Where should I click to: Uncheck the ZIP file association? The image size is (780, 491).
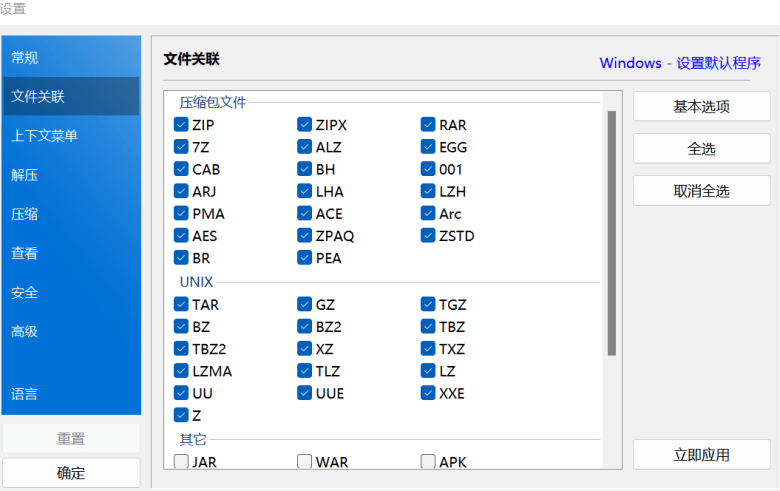click(181, 124)
